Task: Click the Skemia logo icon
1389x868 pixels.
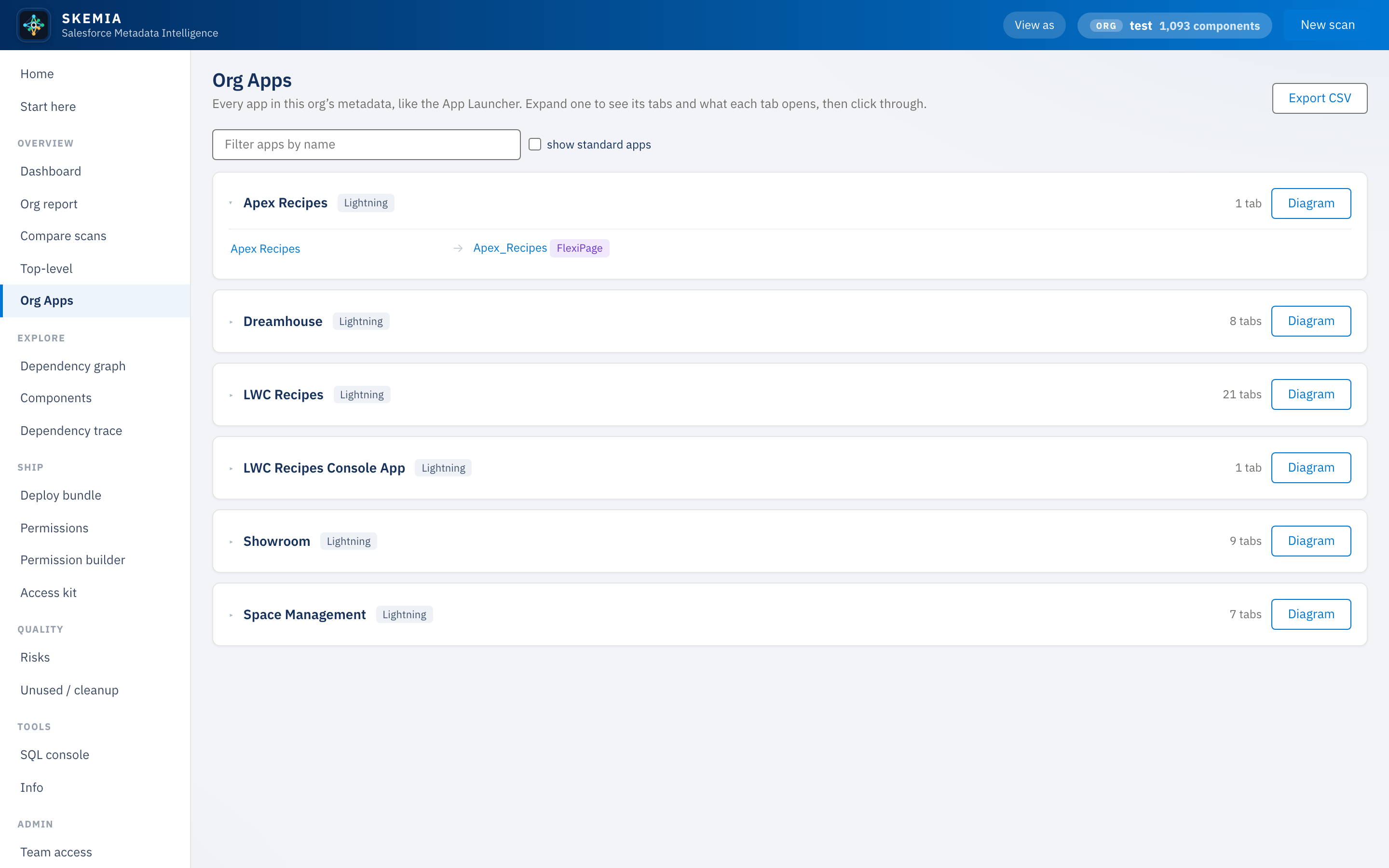Action: (x=34, y=25)
